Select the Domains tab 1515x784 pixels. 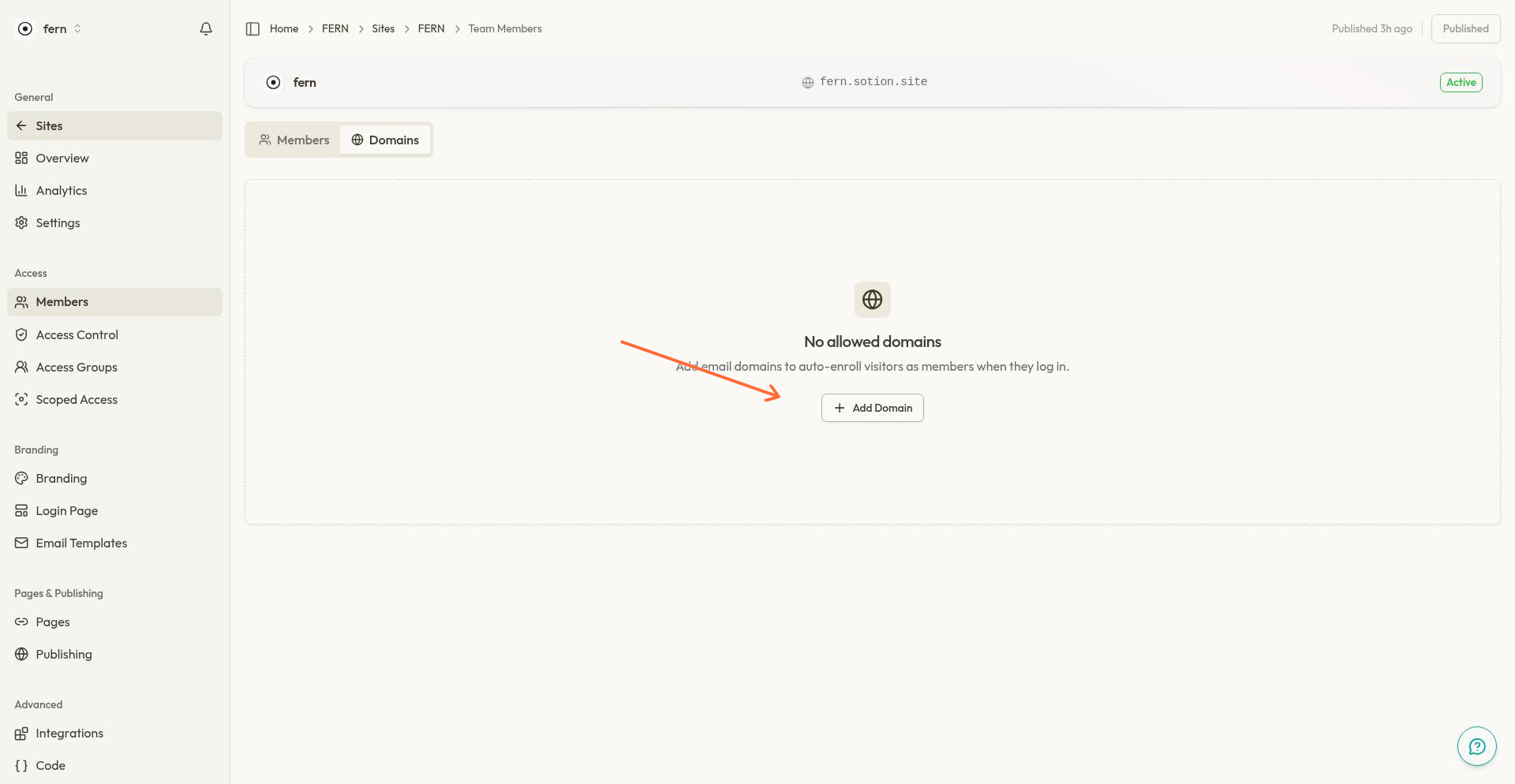coord(385,140)
